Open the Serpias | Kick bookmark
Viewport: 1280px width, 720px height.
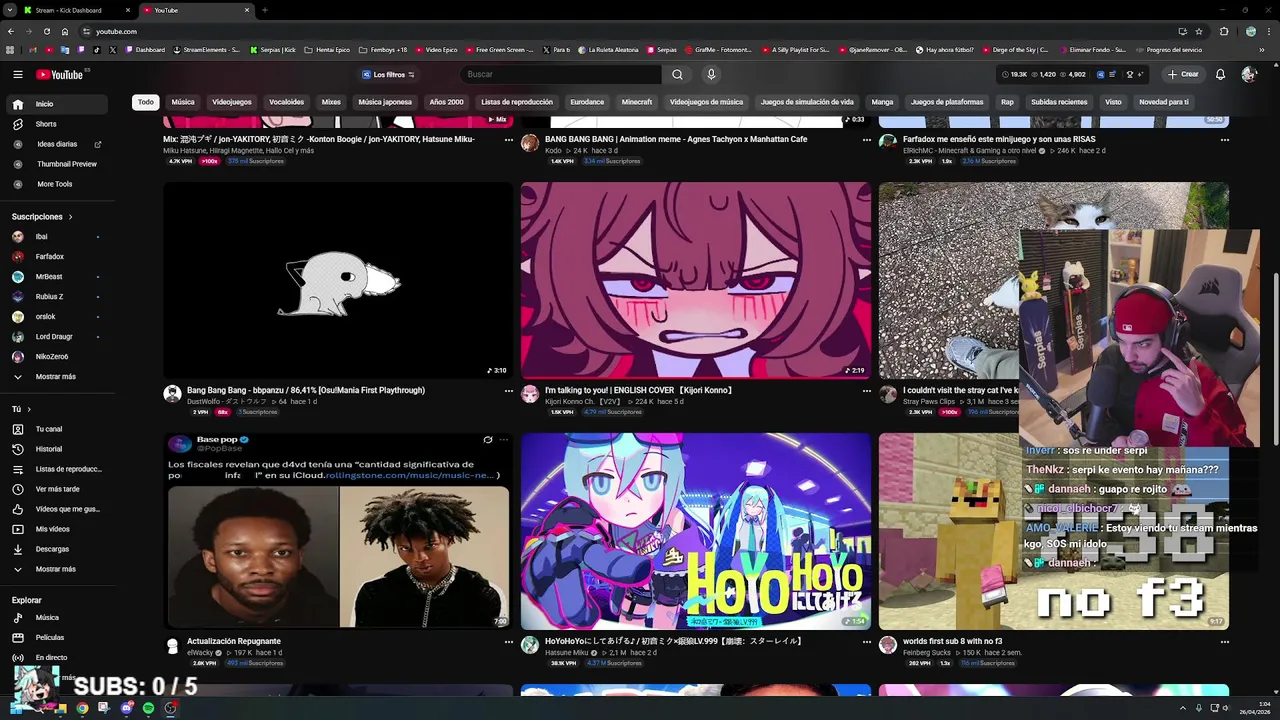[273, 49]
